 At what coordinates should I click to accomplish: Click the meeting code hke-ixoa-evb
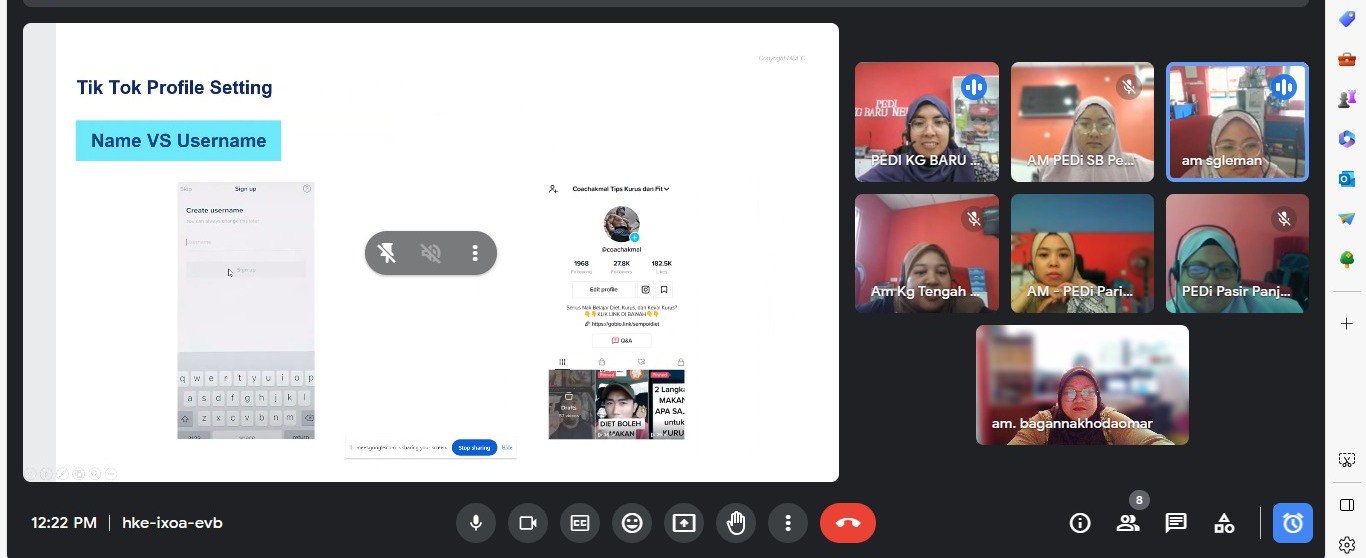(x=172, y=522)
